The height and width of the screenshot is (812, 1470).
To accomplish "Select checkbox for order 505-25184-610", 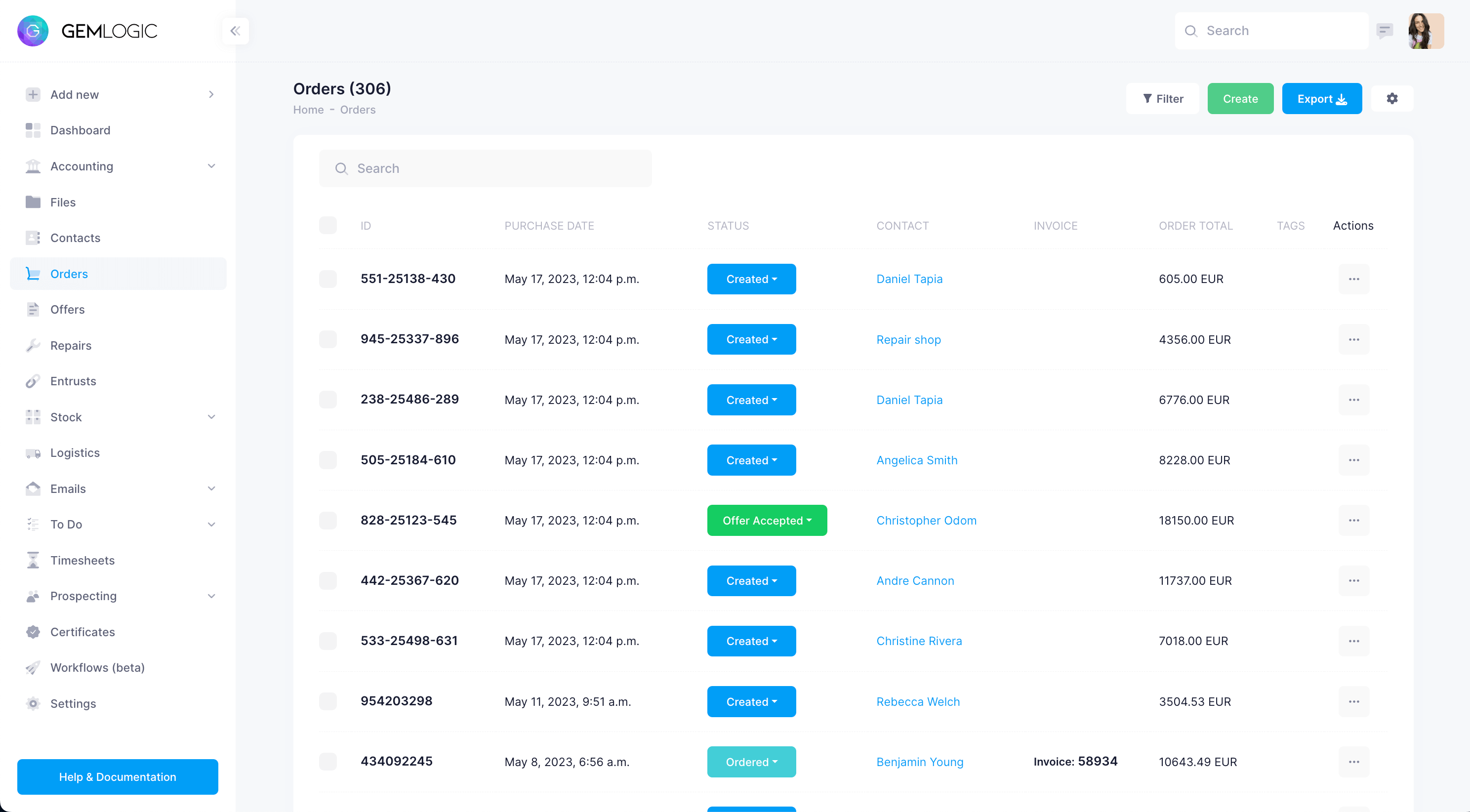I will (327, 460).
